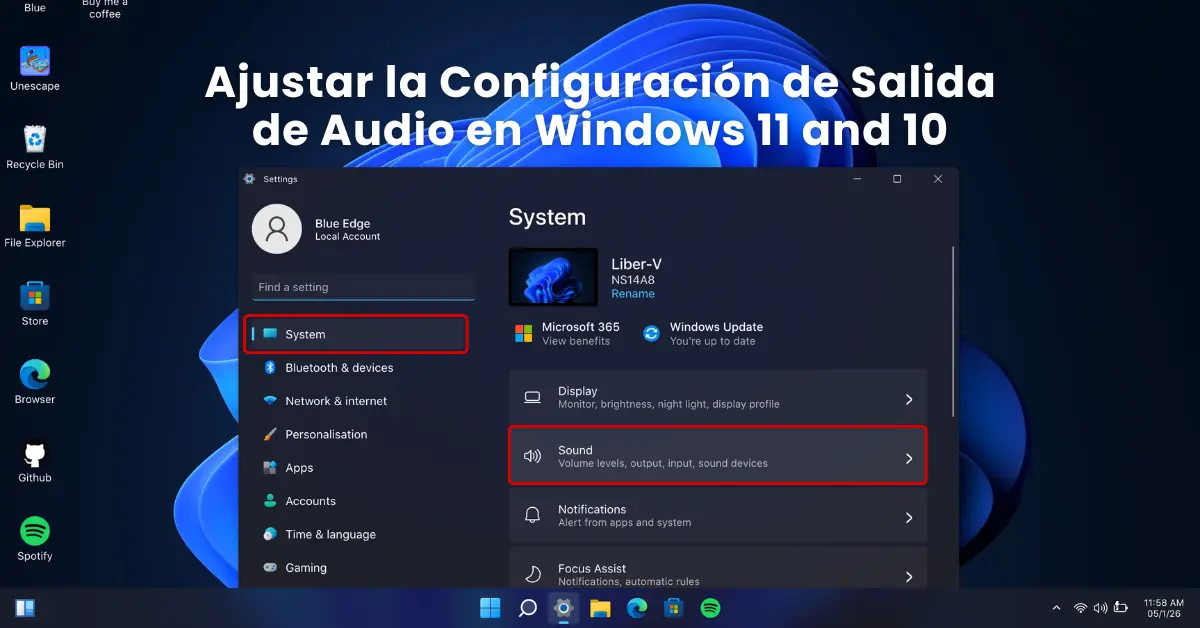Expand the Focus Assist row chevron
1200x628 pixels.
coord(909,576)
